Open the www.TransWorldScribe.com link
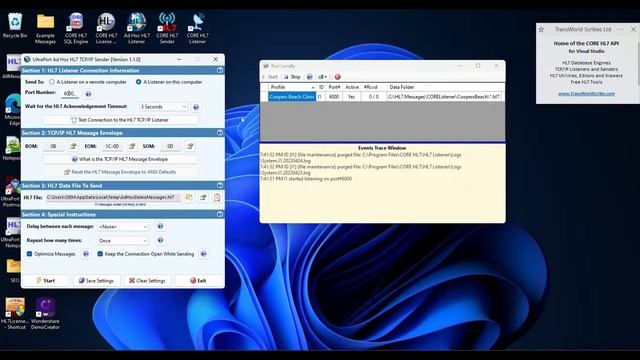The height and width of the screenshot is (360, 640). [586, 93]
